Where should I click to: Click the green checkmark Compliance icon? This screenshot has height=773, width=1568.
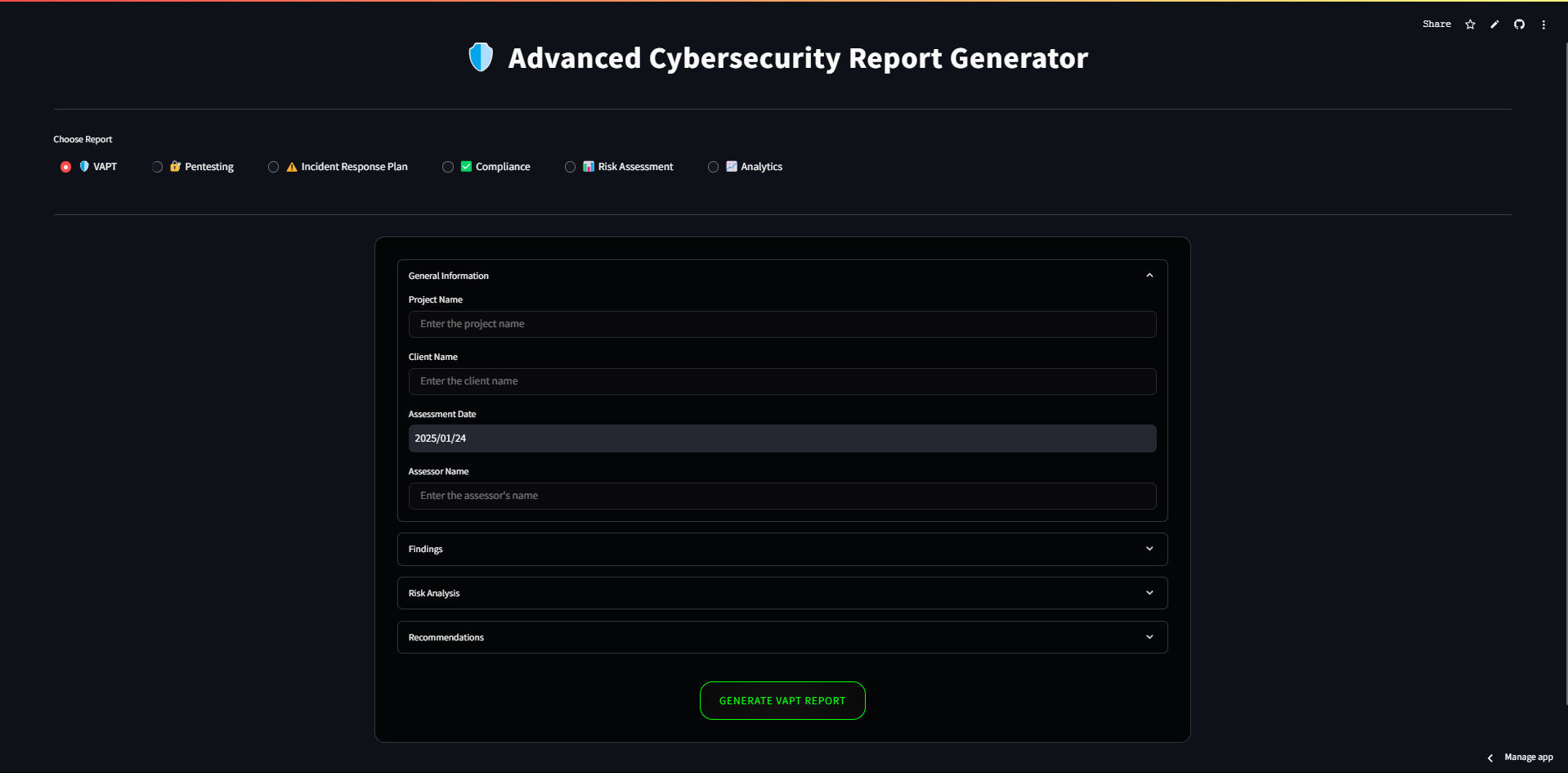(466, 167)
